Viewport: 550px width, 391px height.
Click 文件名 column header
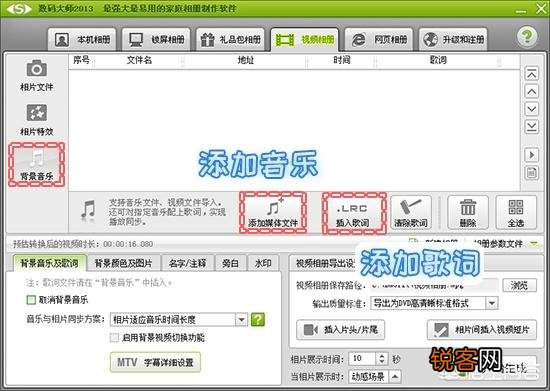(139, 60)
